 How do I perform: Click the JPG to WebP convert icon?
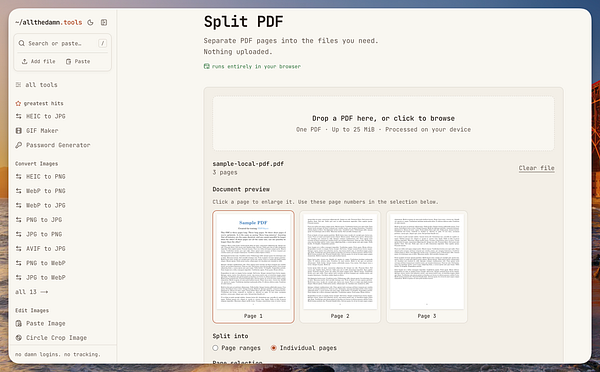(18, 277)
